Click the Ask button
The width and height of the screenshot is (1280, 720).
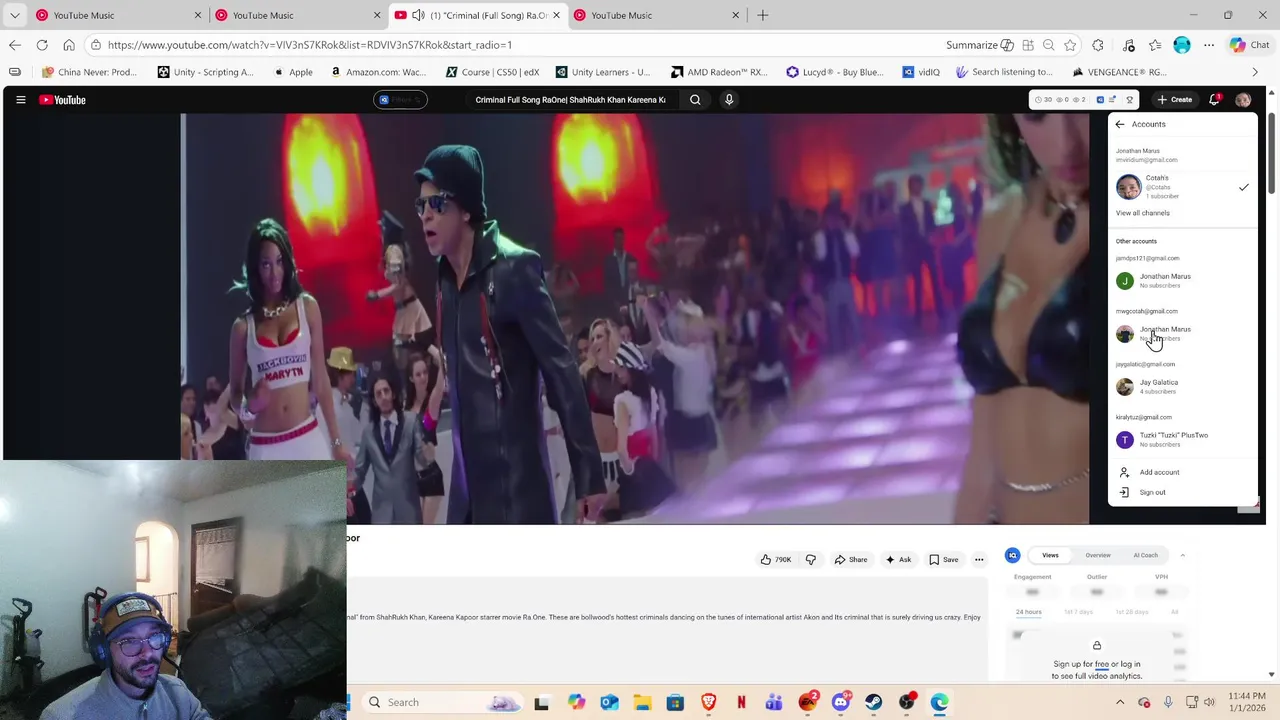(898, 560)
